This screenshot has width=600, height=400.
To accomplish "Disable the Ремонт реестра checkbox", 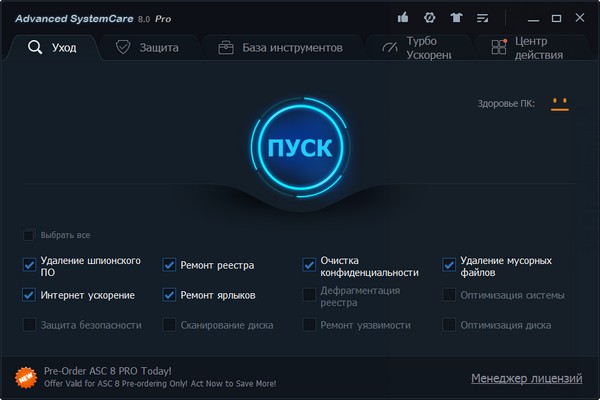I will tap(169, 266).
